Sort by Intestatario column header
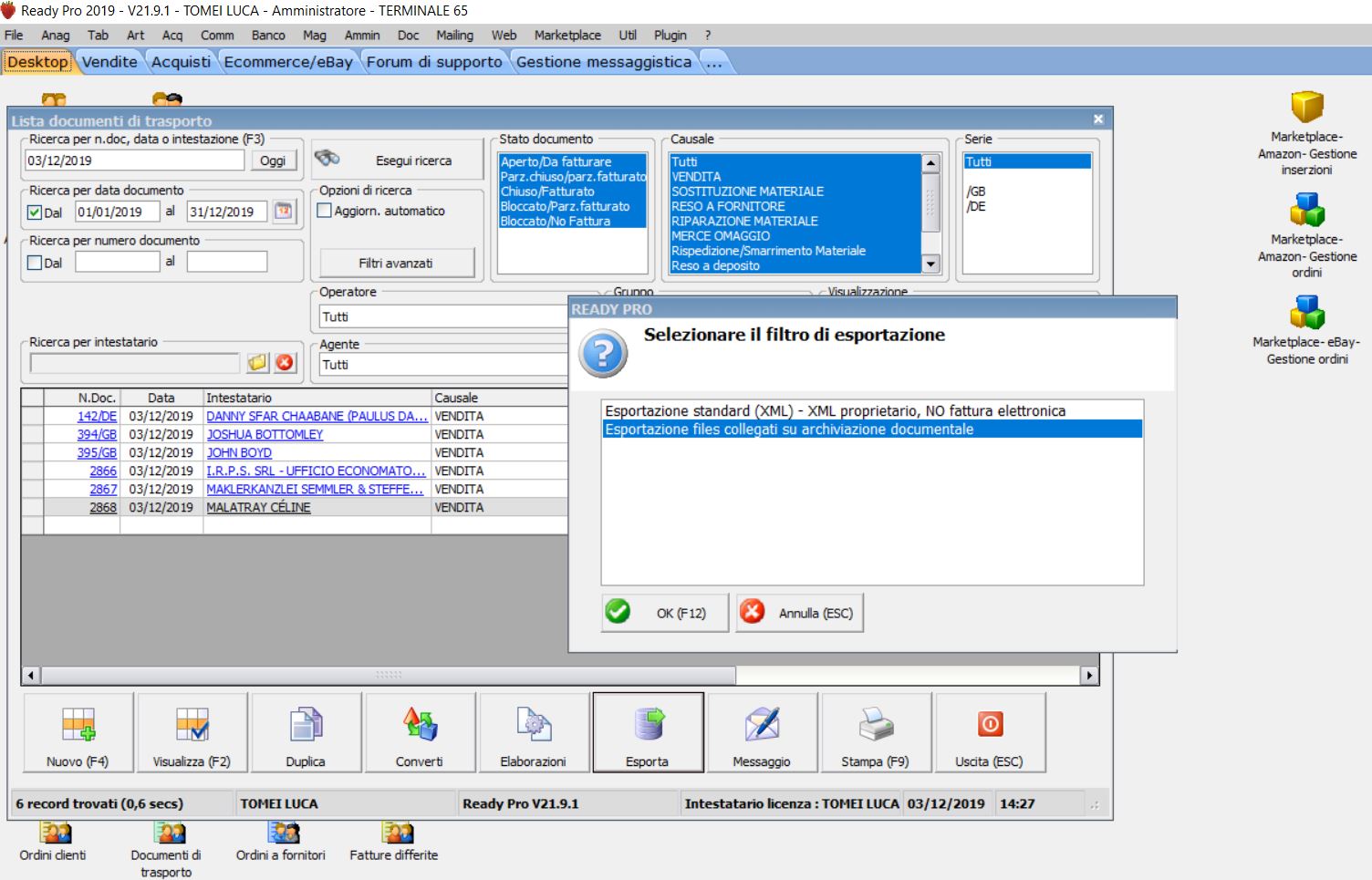 (317, 398)
